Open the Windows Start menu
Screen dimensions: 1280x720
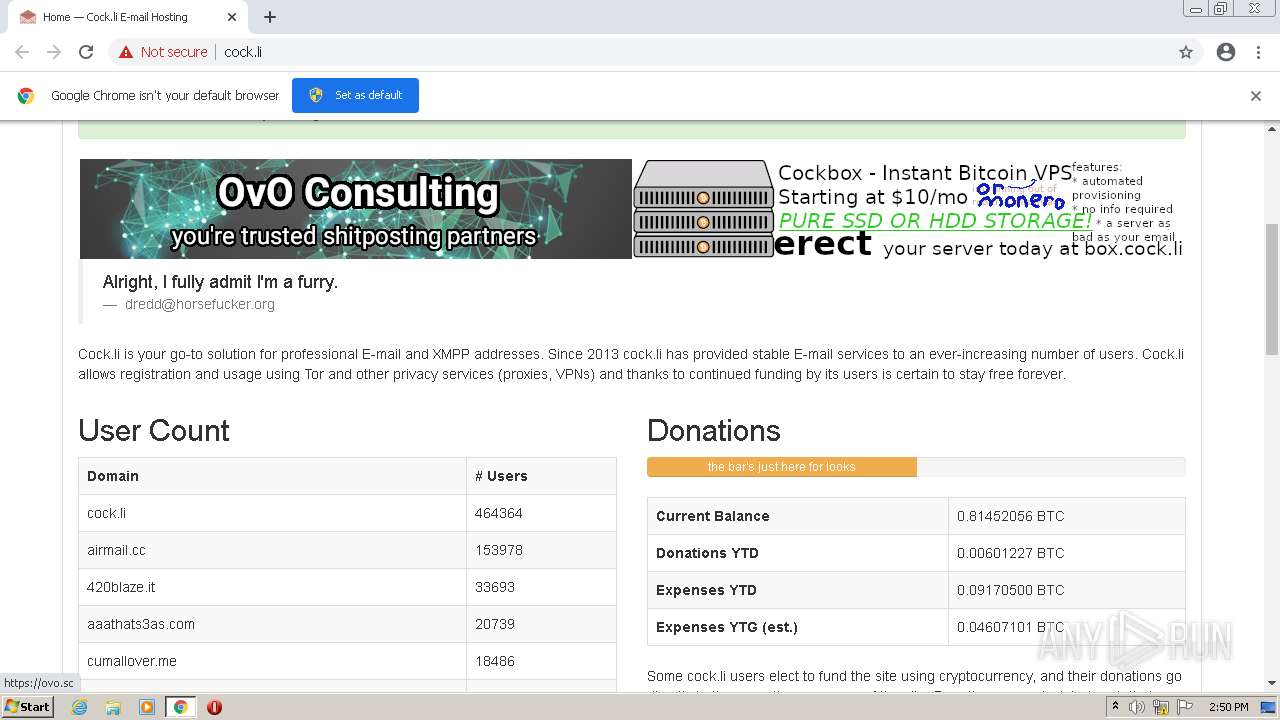click(27, 706)
